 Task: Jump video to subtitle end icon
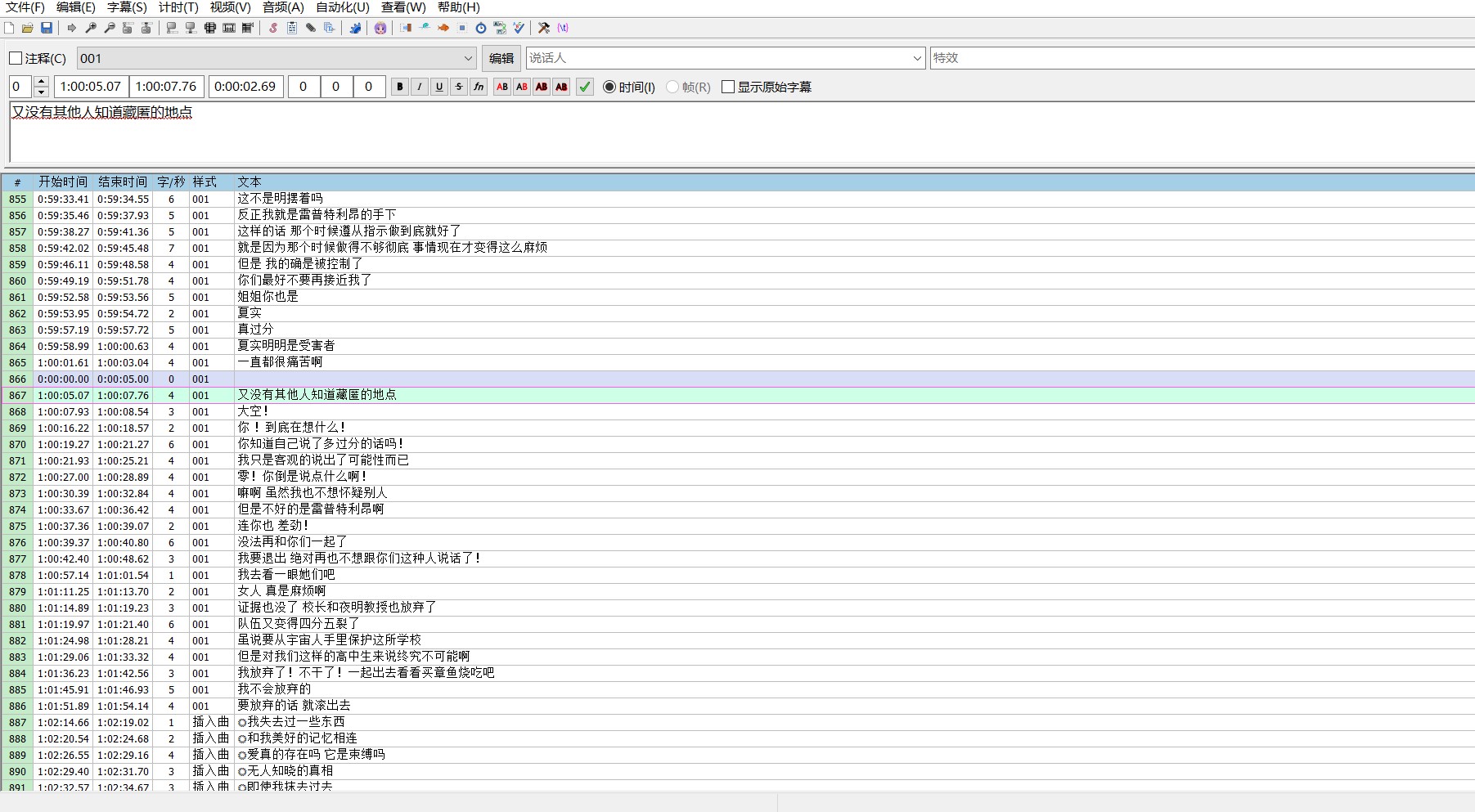[146, 28]
